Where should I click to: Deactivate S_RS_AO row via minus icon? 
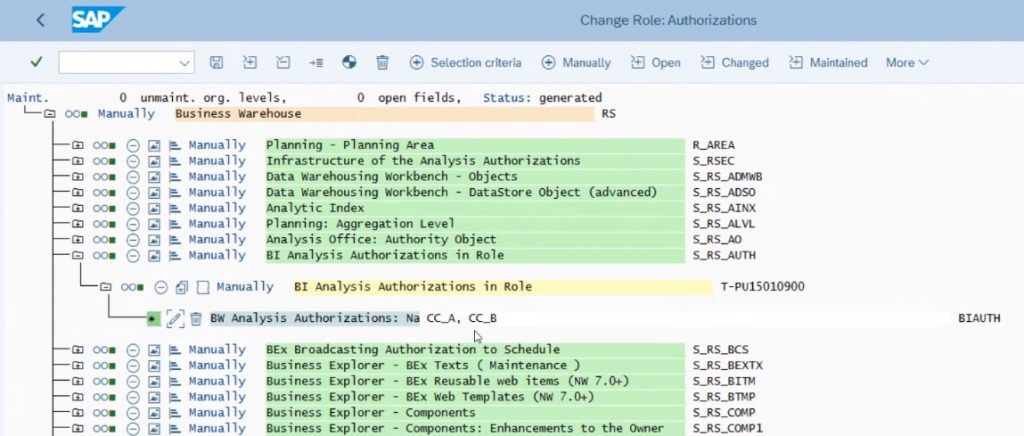point(133,239)
